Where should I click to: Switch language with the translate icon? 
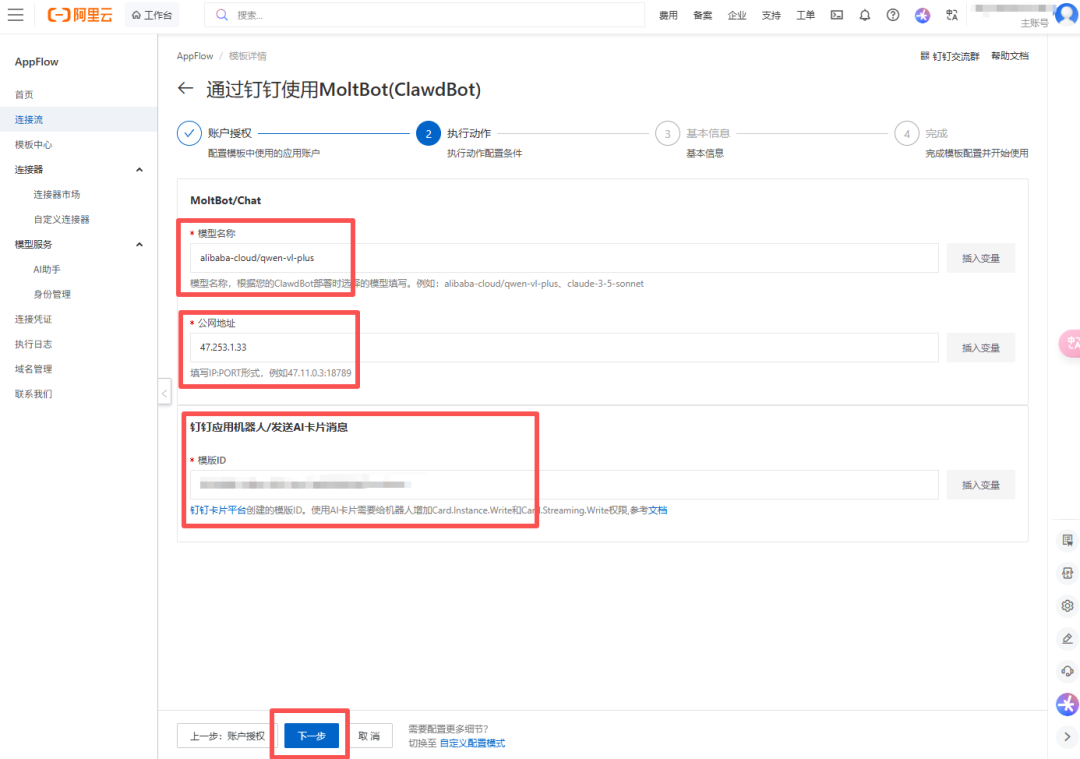(952, 15)
